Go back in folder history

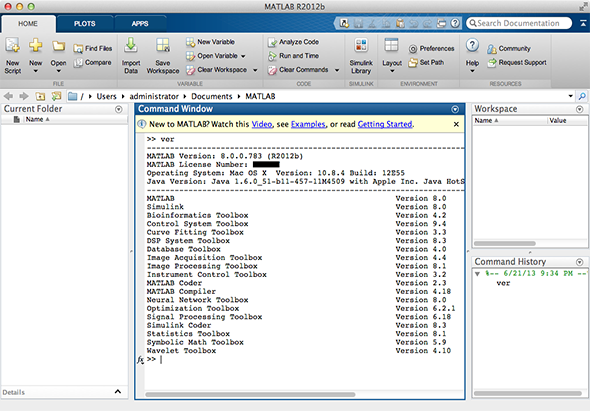tap(8, 96)
